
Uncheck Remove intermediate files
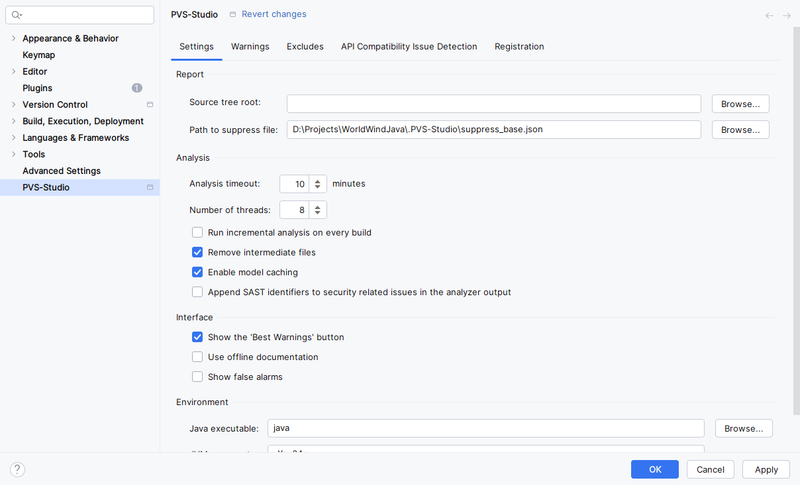pos(197,253)
